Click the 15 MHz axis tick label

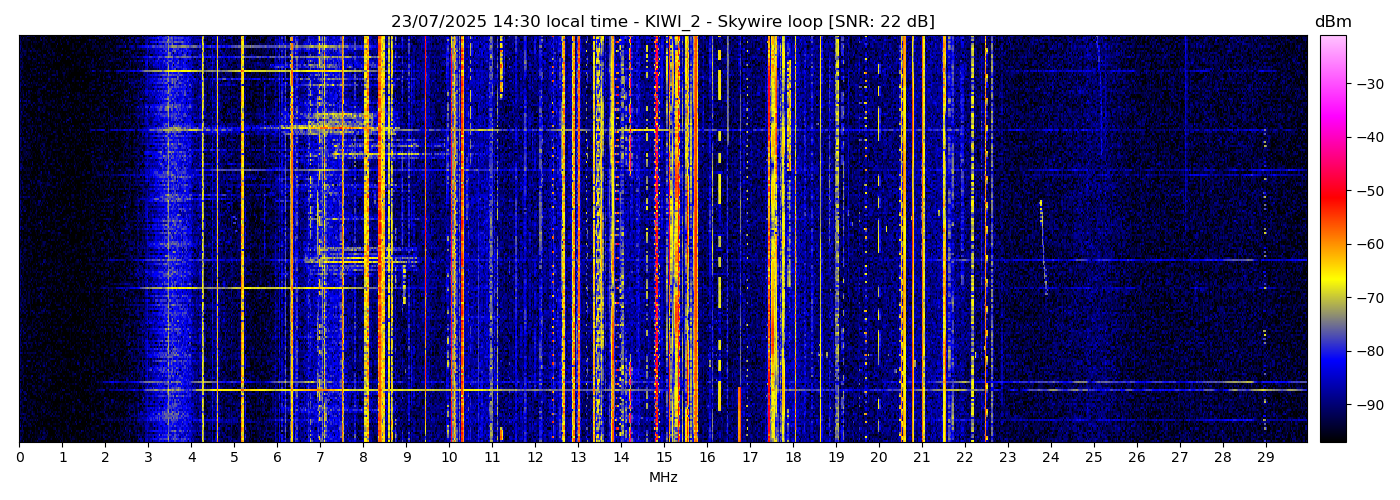coord(664,458)
